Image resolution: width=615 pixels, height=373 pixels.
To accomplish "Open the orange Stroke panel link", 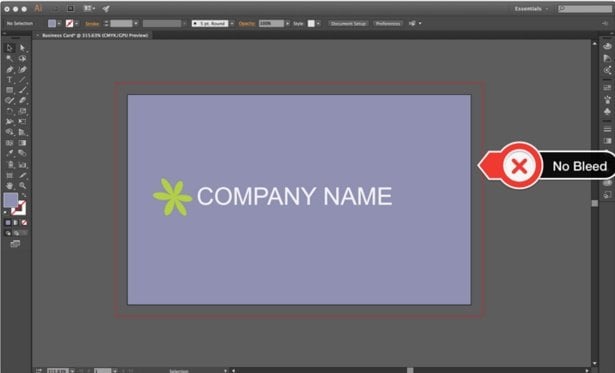I will point(92,24).
